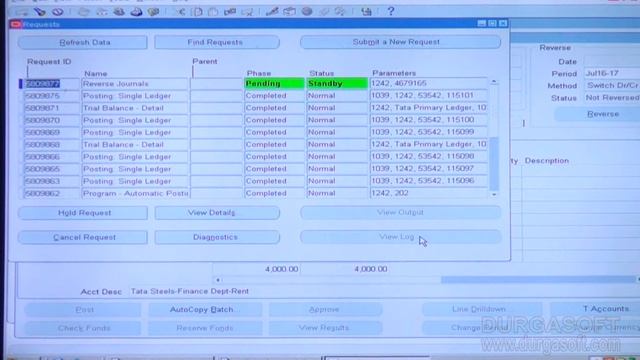The height and width of the screenshot is (360, 640).
Task: Click the New record toolbar icon
Action: coord(22,11)
